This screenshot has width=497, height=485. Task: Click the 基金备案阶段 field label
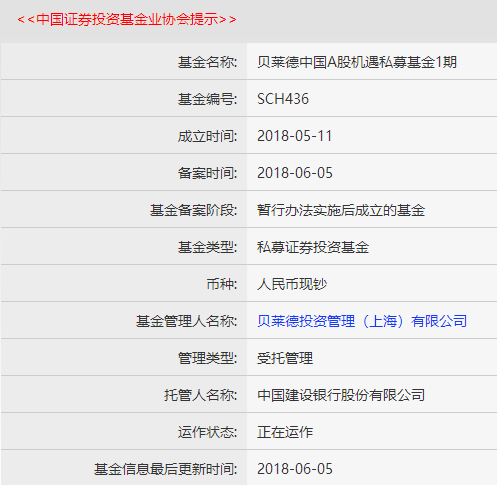[x=193, y=210]
